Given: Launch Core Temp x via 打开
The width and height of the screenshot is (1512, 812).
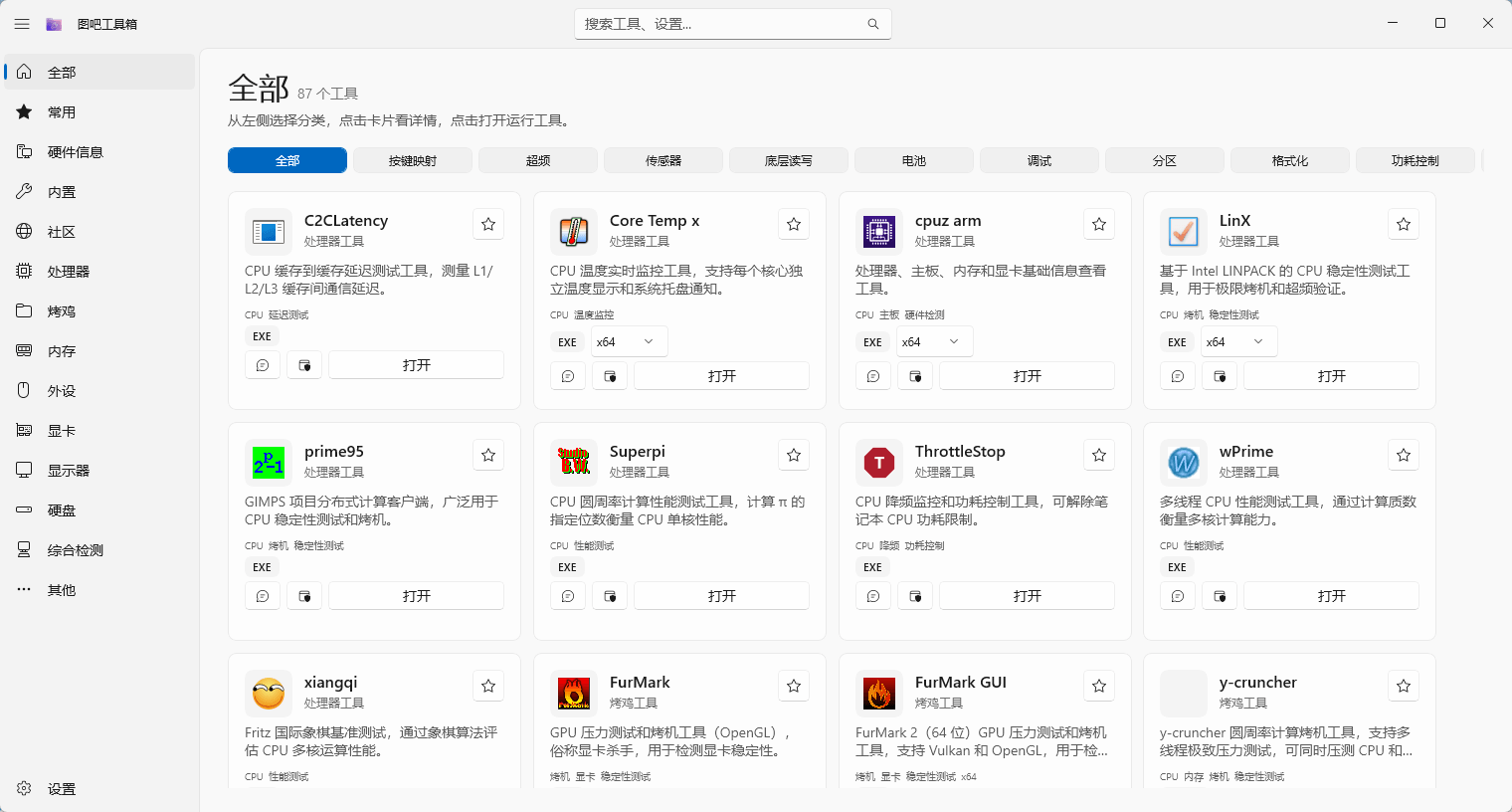Looking at the screenshot, I should (722, 376).
